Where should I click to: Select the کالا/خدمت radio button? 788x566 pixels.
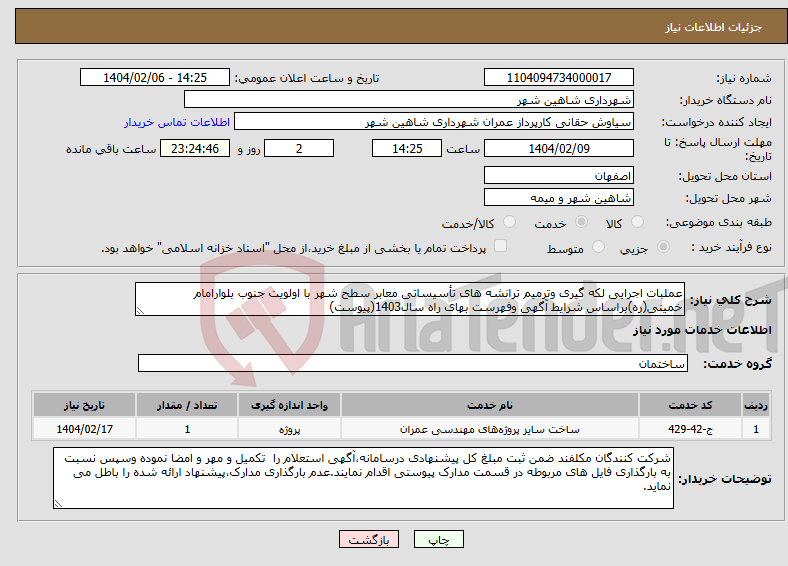509,222
